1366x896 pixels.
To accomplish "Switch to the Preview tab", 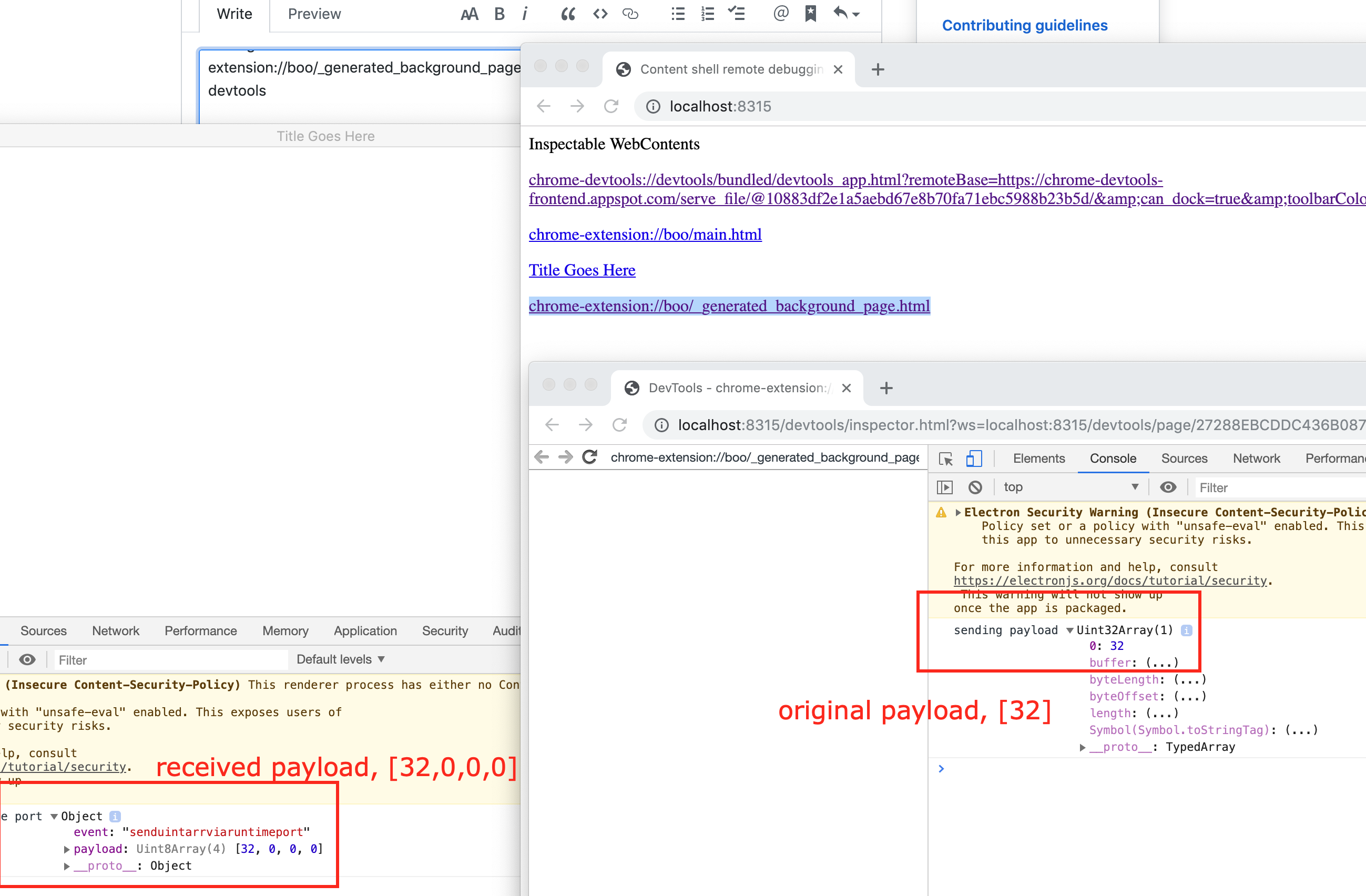I will (x=314, y=14).
